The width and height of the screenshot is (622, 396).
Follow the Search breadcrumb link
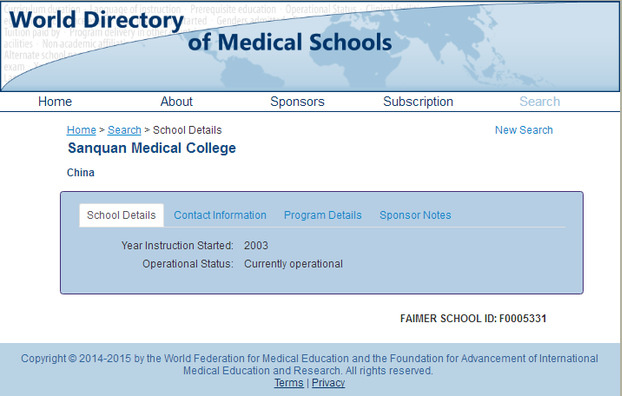coord(124,130)
